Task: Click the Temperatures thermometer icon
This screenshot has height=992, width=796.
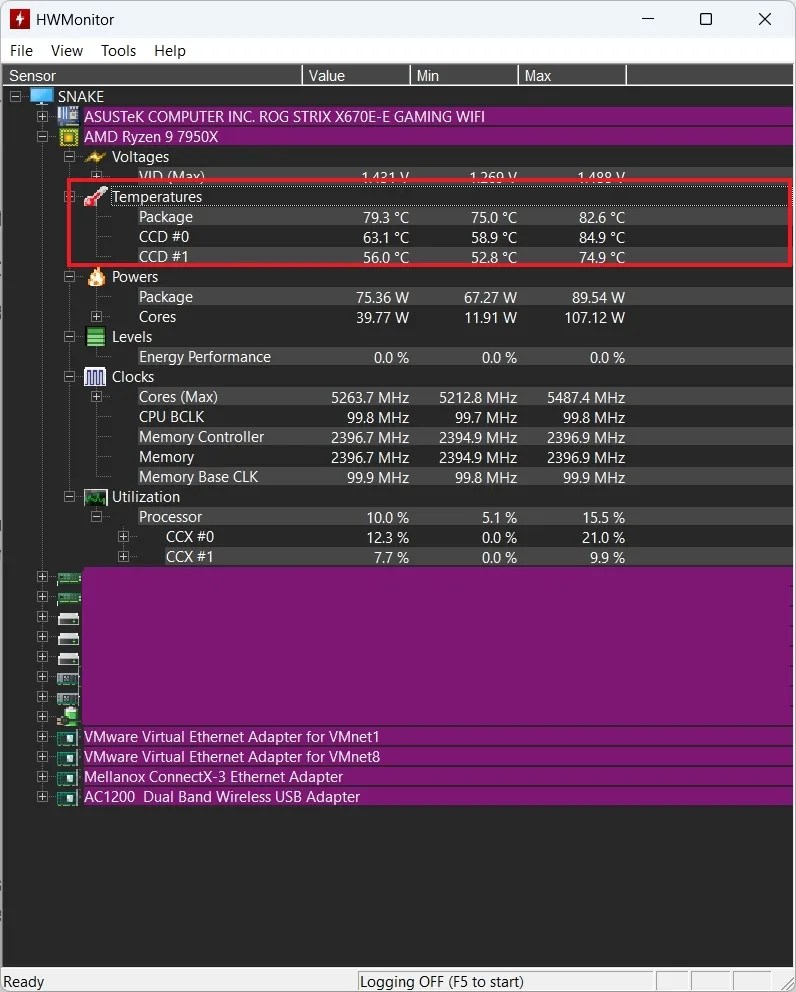Action: (x=96, y=196)
